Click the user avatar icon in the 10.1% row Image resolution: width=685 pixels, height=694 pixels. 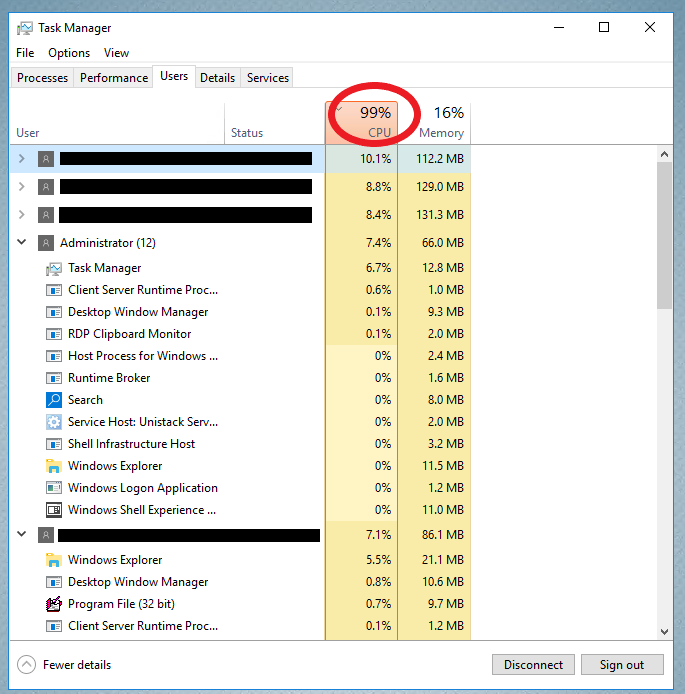(x=46, y=158)
